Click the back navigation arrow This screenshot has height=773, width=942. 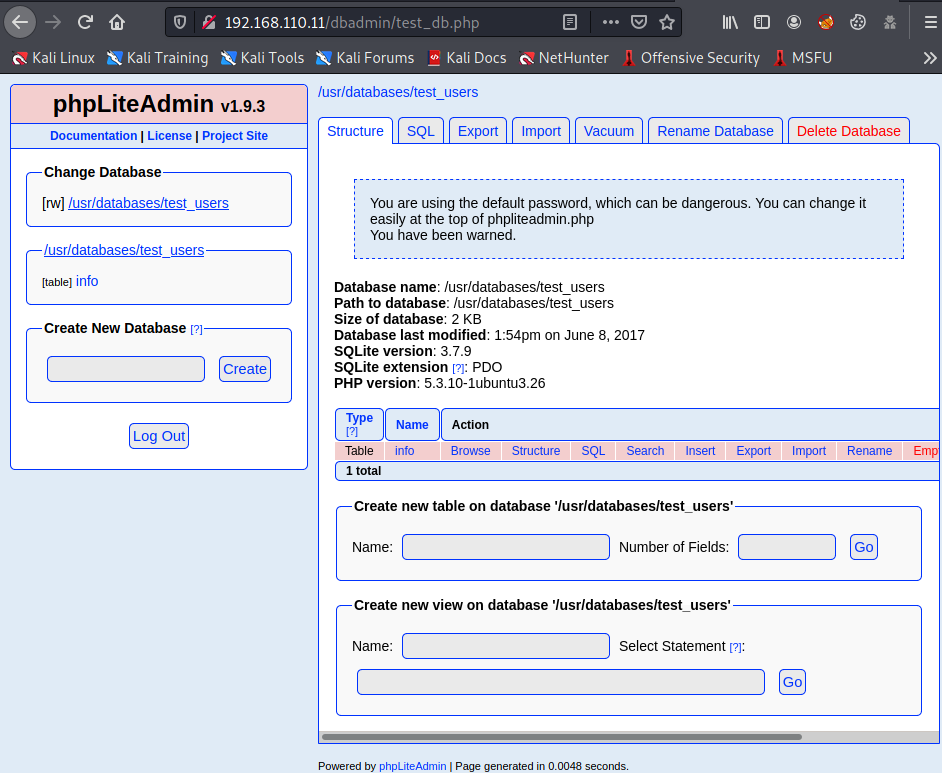[x=22, y=21]
